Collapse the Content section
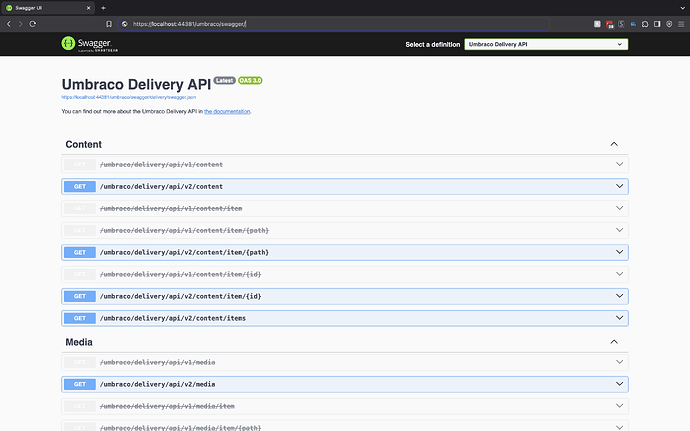The width and height of the screenshot is (690, 431). (x=614, y=144)
